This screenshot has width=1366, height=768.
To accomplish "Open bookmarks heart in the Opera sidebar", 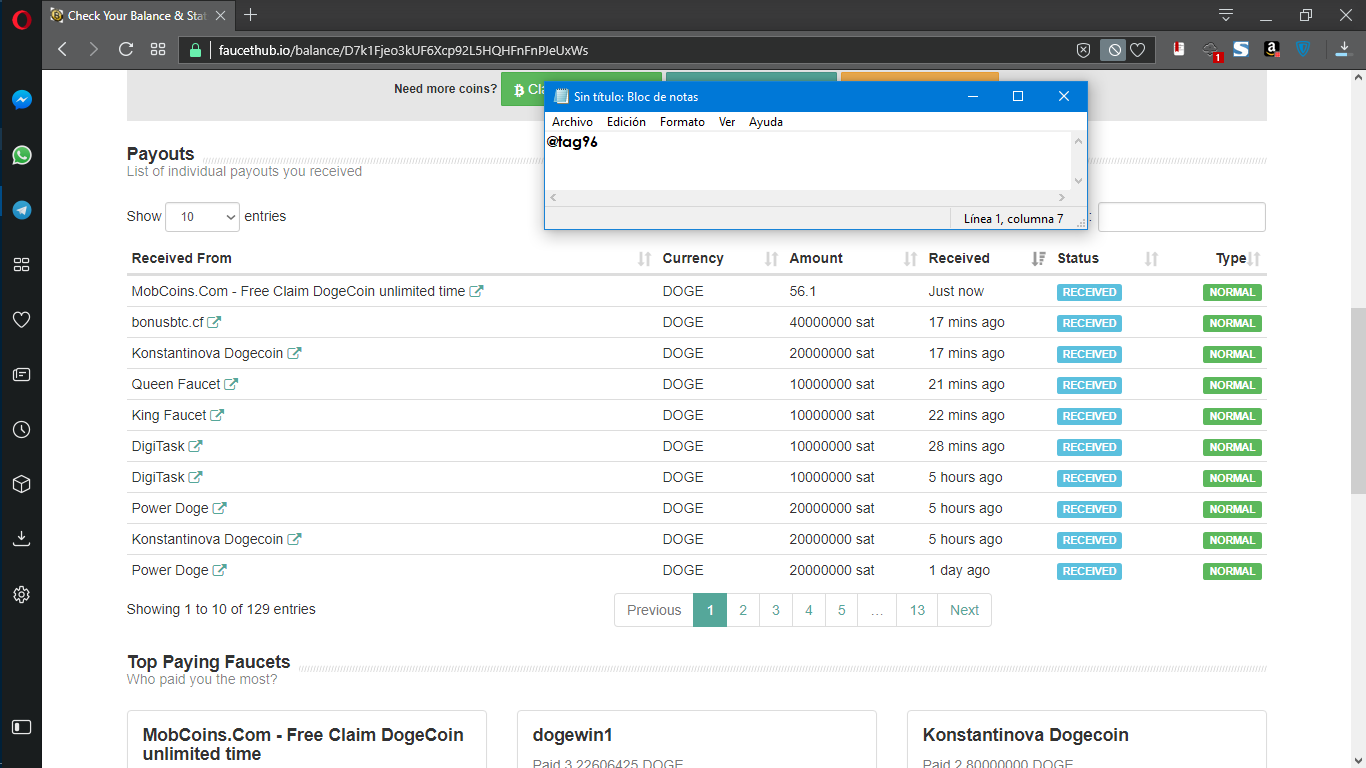I will pos(21,320).
